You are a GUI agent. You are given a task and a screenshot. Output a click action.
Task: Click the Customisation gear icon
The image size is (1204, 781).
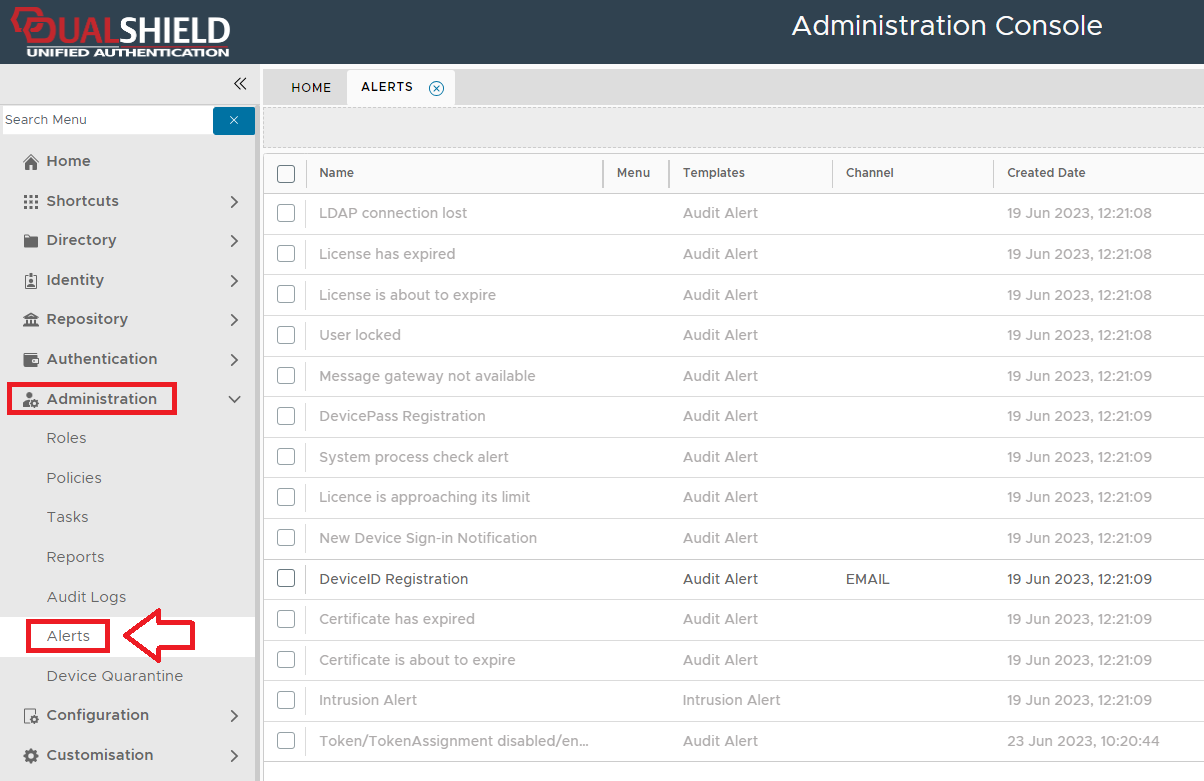coord(31,756)
